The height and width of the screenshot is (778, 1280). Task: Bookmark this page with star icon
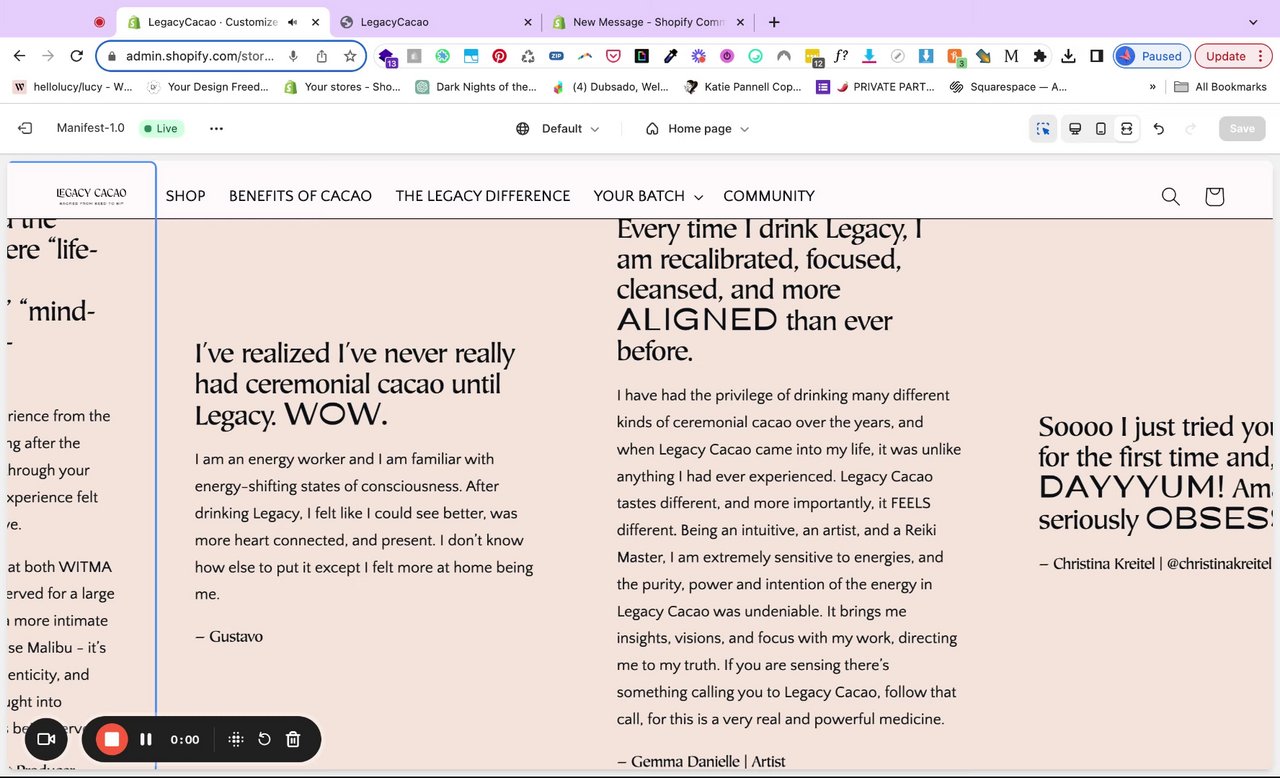point(350,56)
